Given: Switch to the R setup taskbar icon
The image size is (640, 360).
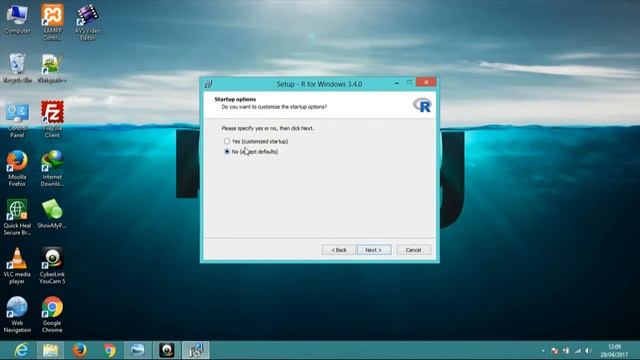Looking at the screenshot, I should click(x=196, y=350).
